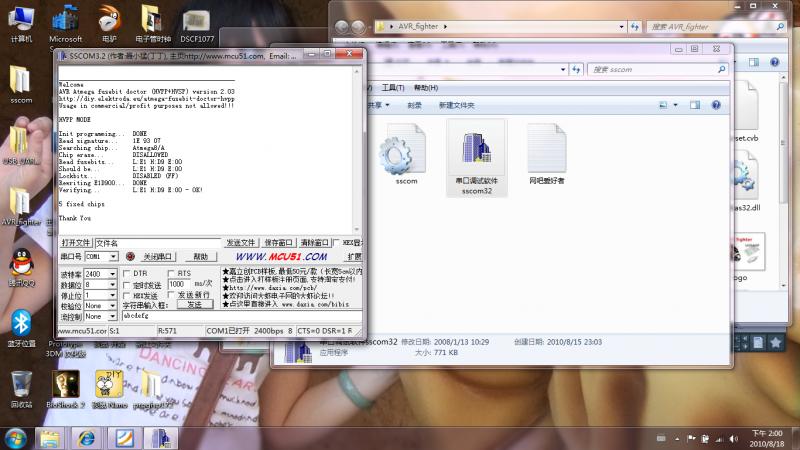Expand the 校验位 parity dropdown
Image resolution: width=800 pixels, height=450 pixels.
pos(113,306)
